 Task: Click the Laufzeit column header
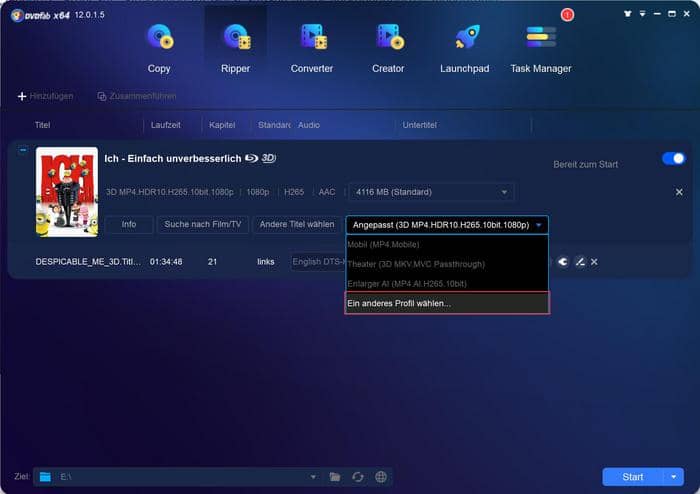pyautogui.click(x=166, y=125)
